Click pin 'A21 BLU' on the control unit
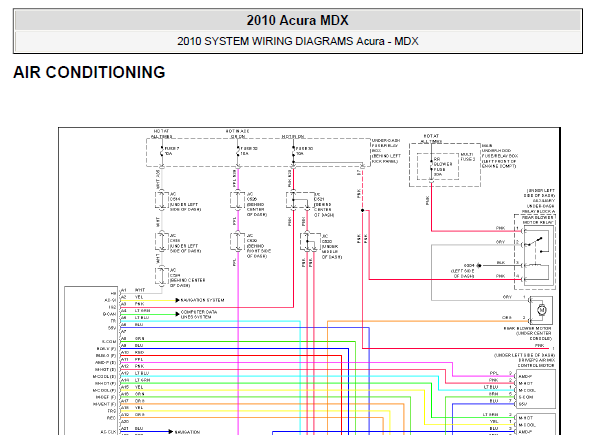 [132, 429]
